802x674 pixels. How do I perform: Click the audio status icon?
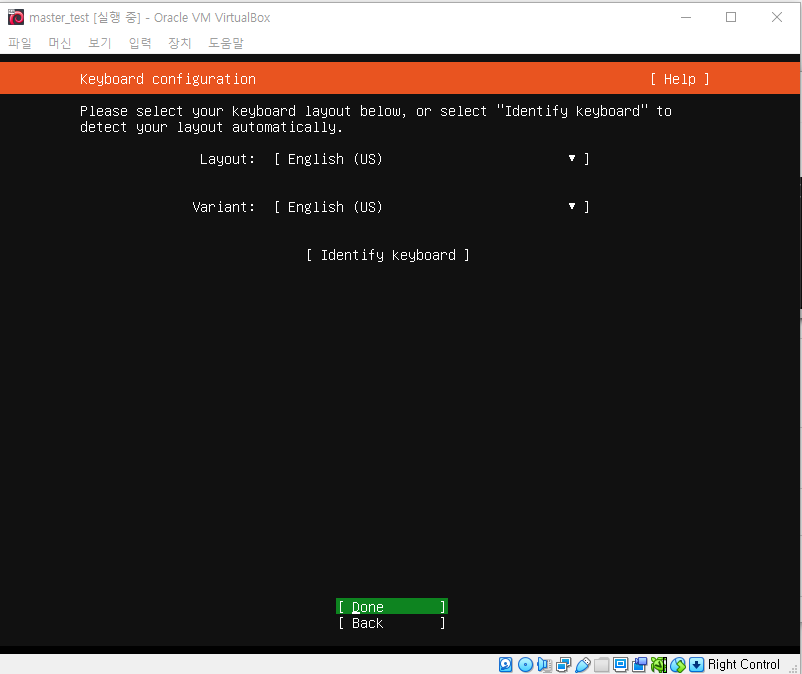pos(544,664)
